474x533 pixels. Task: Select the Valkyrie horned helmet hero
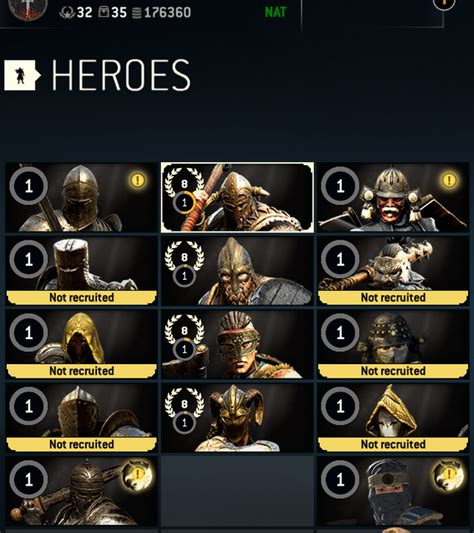pyautogui.click(x=237, y=417)
